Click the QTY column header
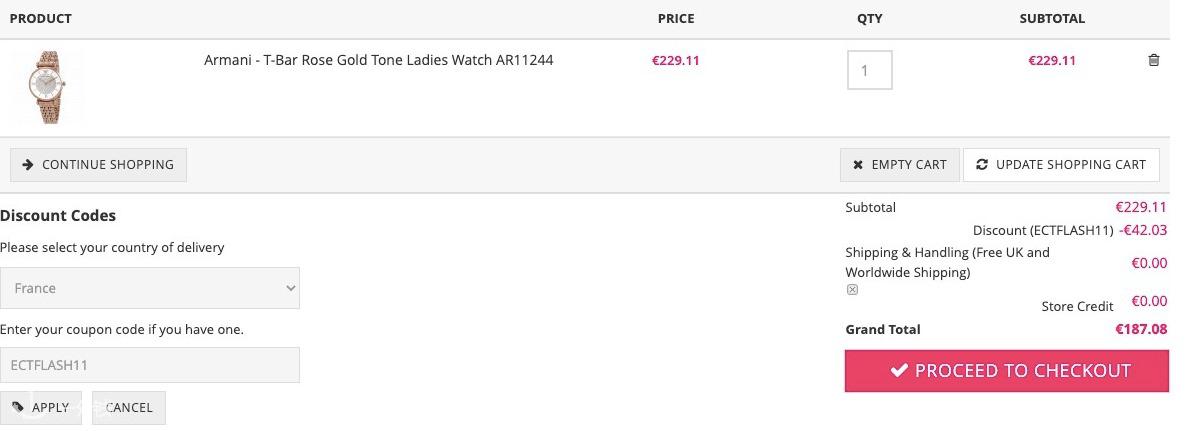1185x431 pixels. click(x=869, y=18)
